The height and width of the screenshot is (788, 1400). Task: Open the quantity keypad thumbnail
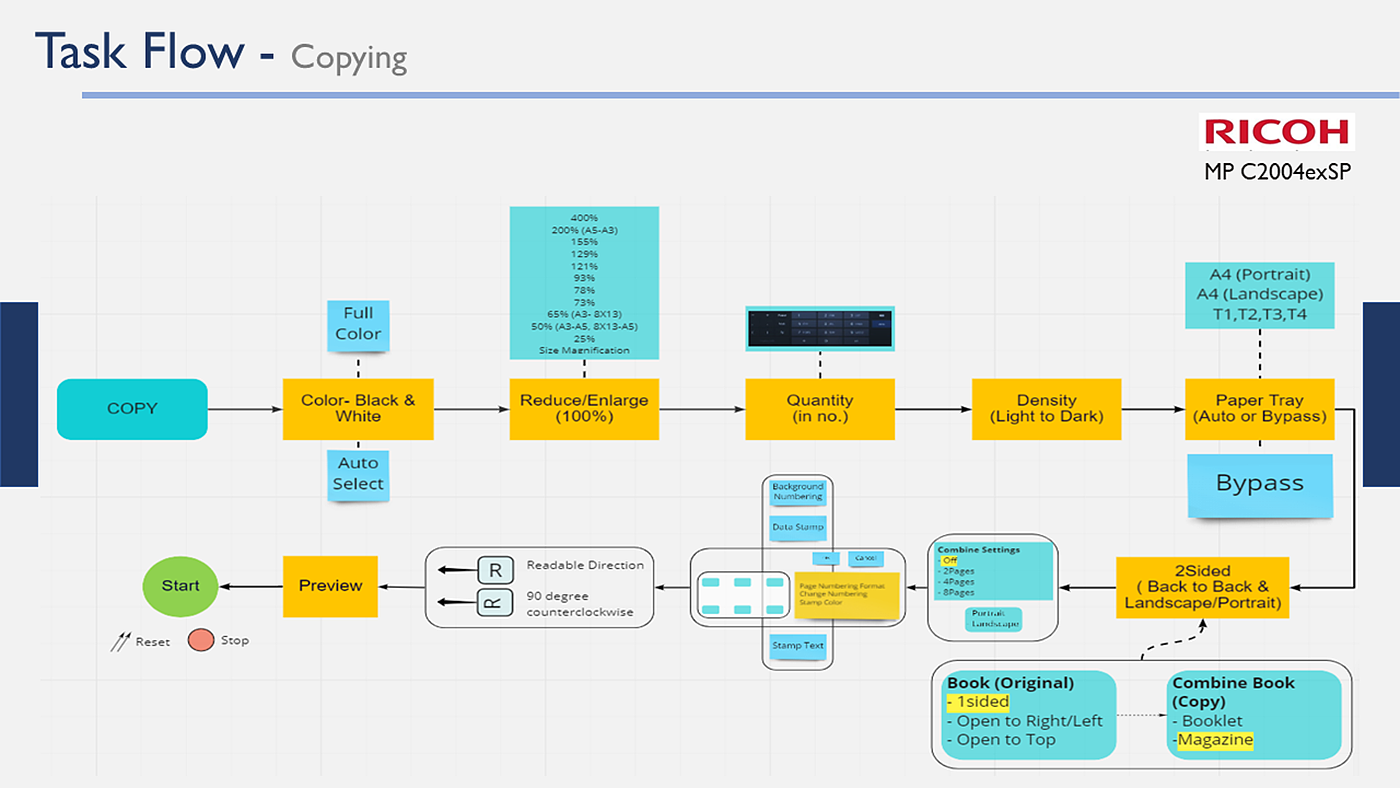820,329
